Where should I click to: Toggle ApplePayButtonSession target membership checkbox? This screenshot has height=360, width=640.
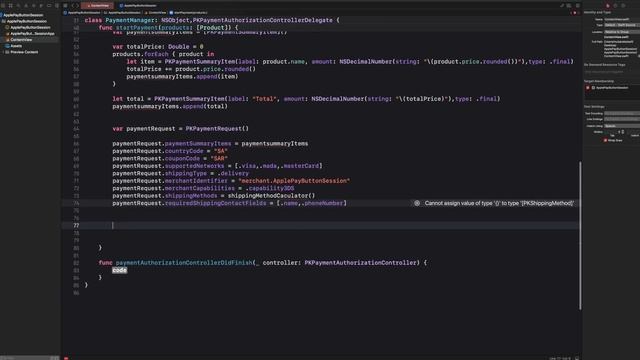[588, 88]
